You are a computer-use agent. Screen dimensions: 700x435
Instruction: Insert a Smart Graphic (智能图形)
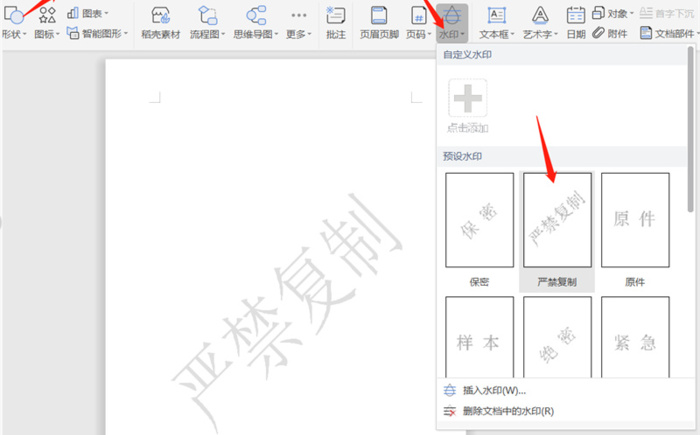(97, 33)
